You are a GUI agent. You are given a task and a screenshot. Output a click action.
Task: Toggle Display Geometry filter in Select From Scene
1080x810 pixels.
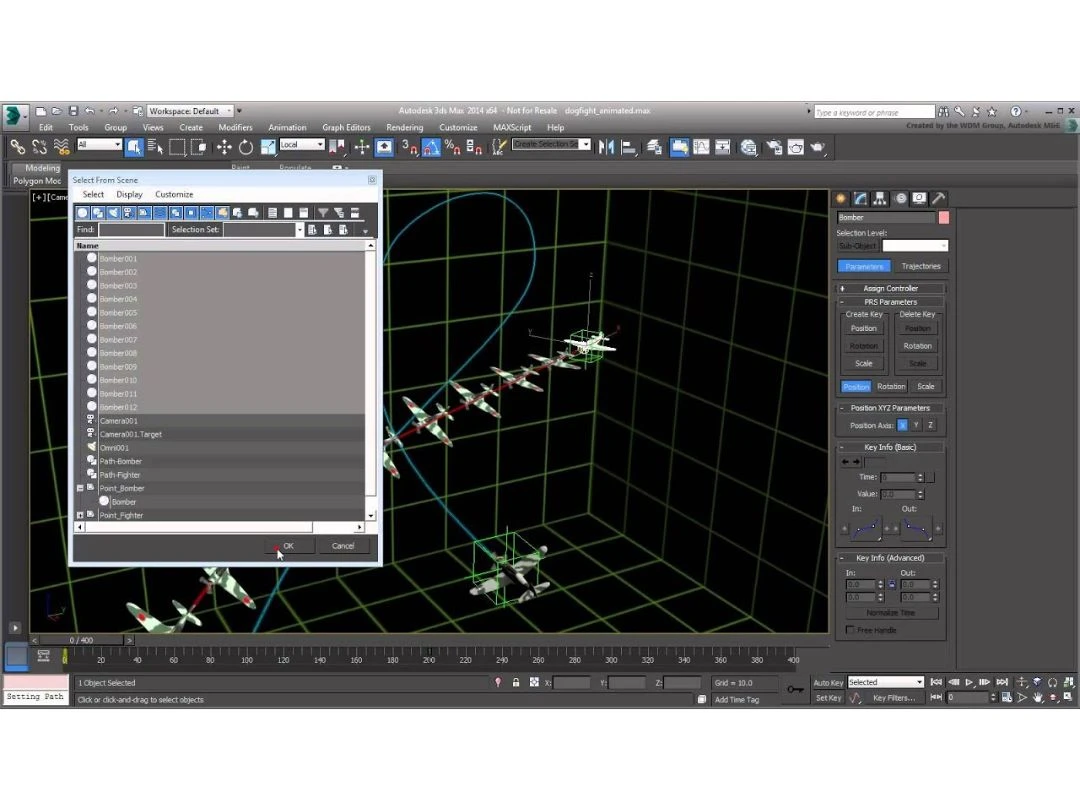83,213
